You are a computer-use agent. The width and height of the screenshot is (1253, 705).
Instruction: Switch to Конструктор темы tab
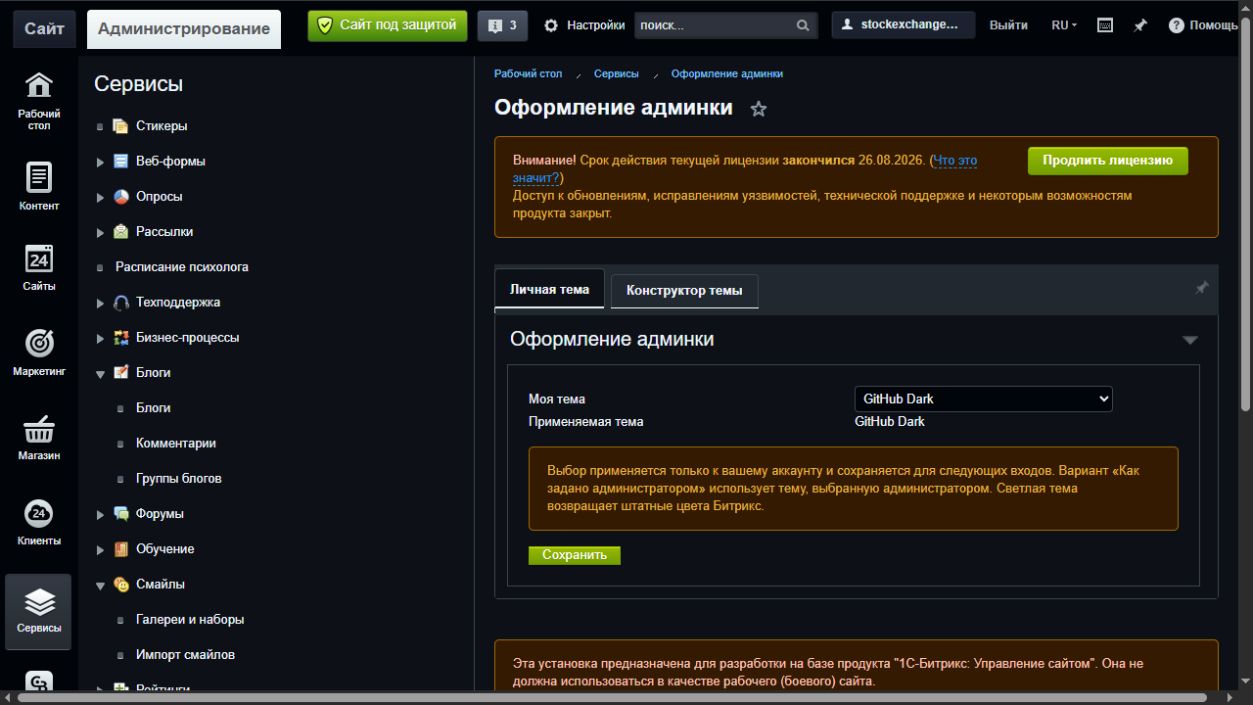coord(684,291)
